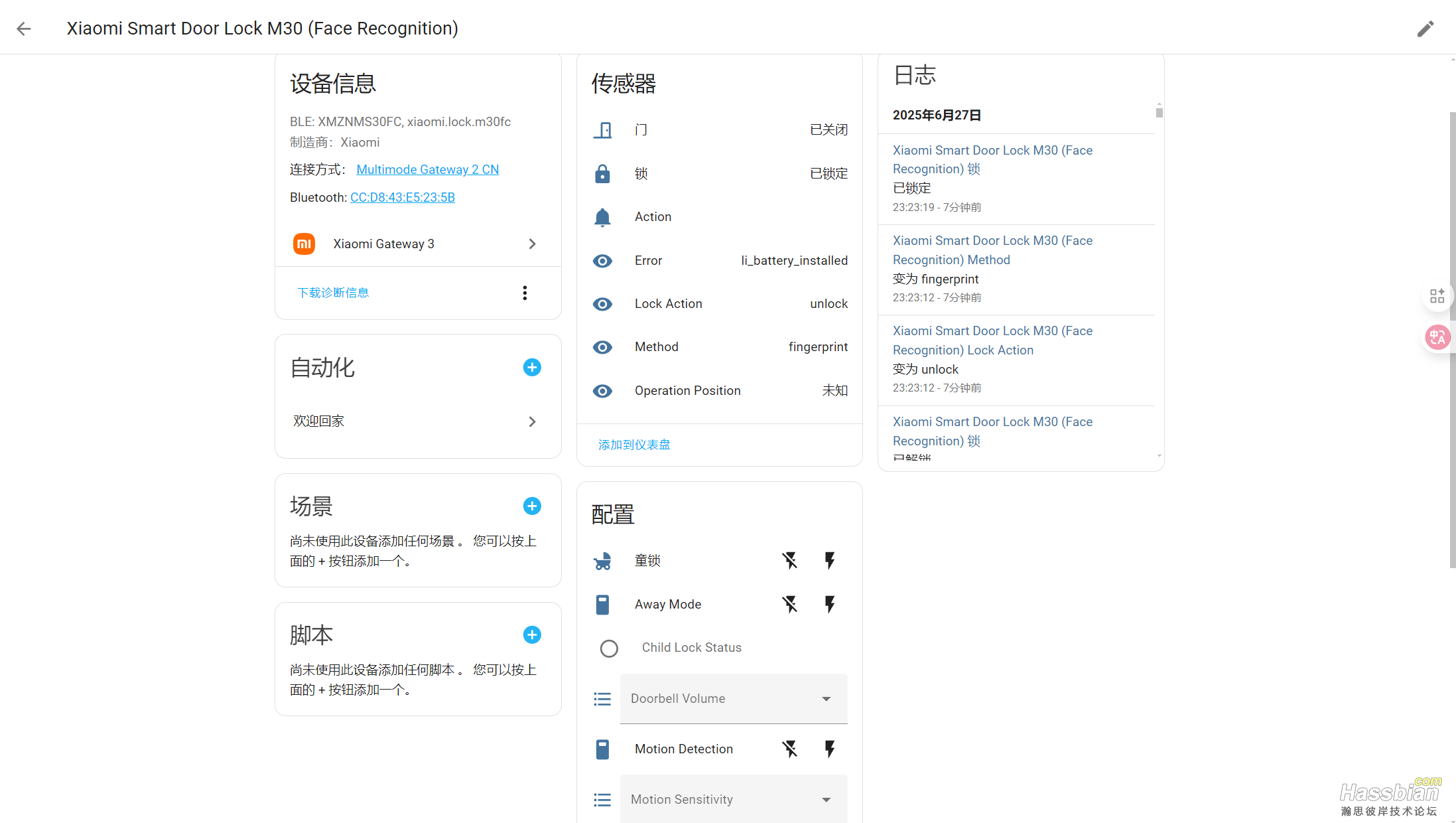Image resolution: width=1456 pixels, height=823 pixels.
Task: Open Bluetooth address CC:D8:43:E5:23:5B link
Action: click(403, 197)
